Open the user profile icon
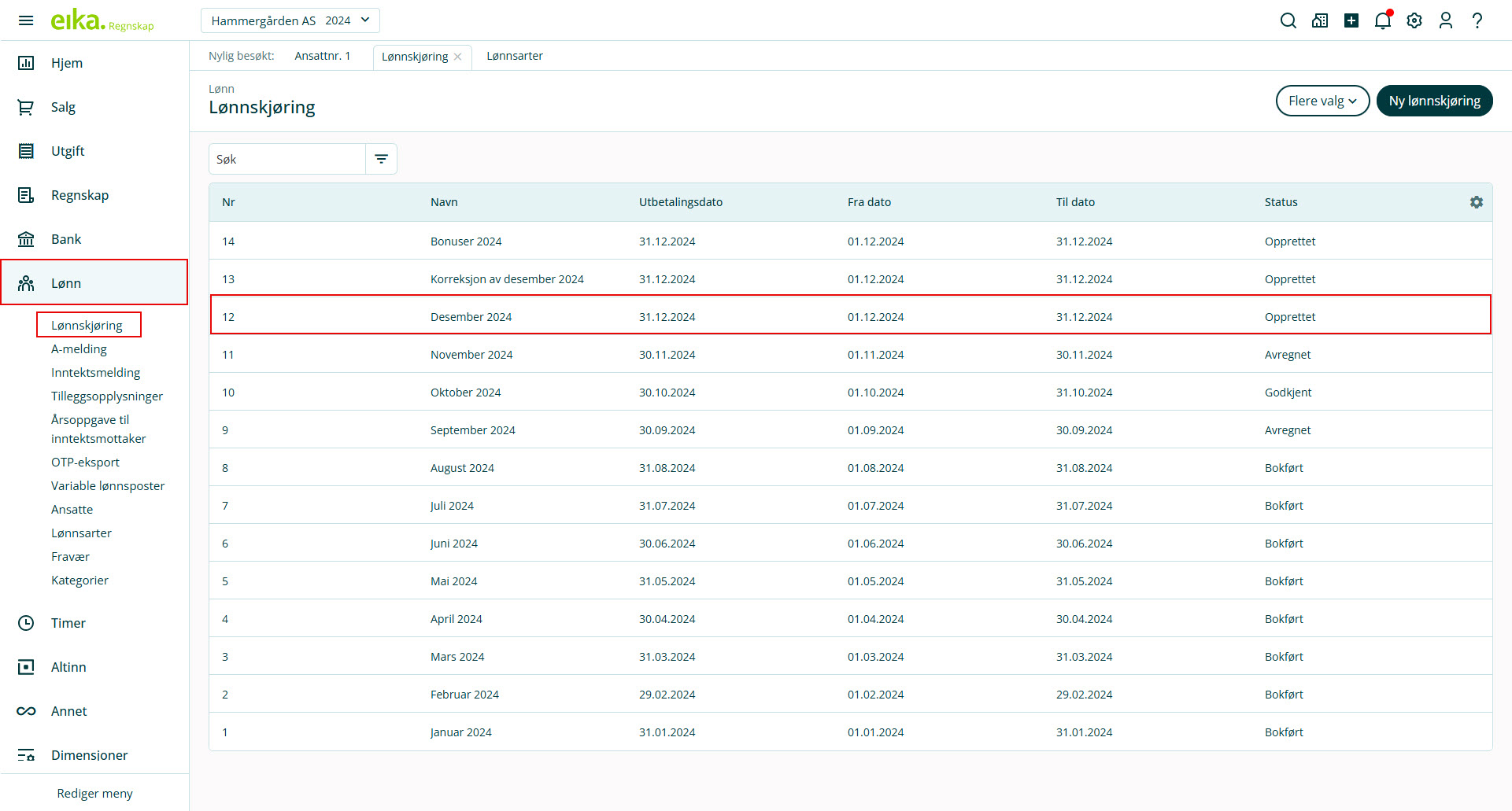This screenshot has width=1512, height=811. point(1446,20)
